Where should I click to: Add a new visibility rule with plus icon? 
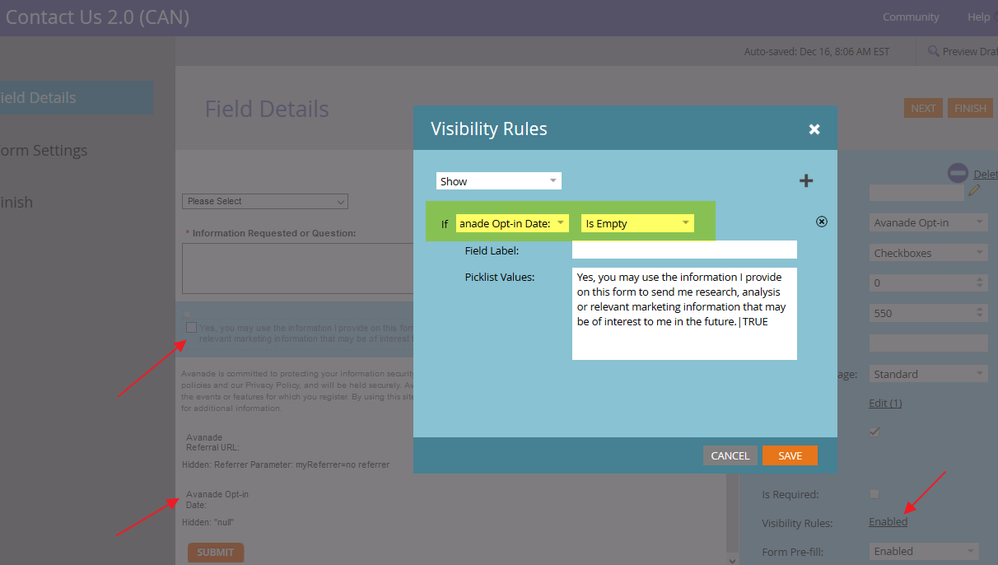(806, 181)
